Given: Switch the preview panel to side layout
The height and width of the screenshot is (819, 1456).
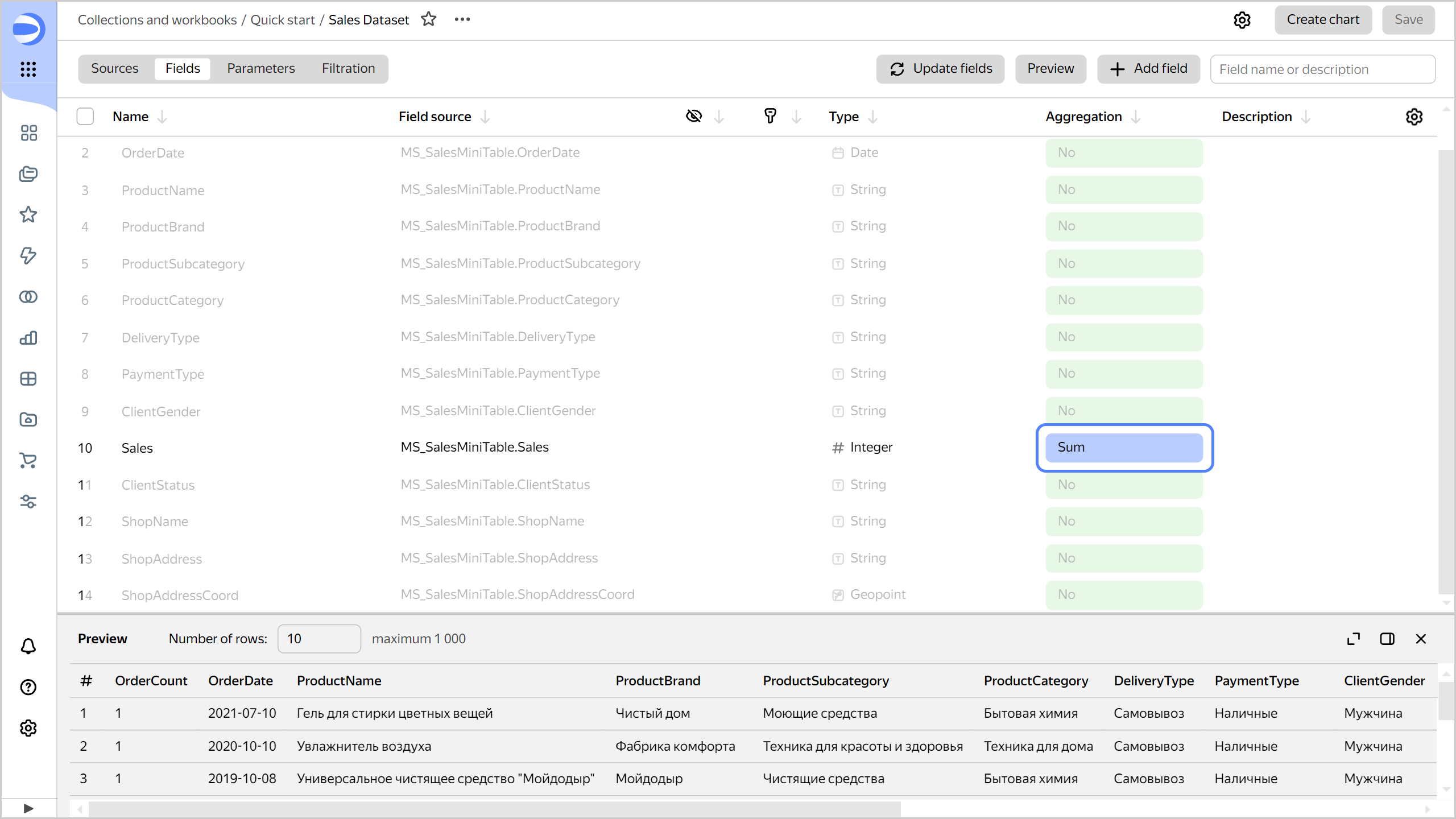Looking at the screenshot, I should (1387, 639).
